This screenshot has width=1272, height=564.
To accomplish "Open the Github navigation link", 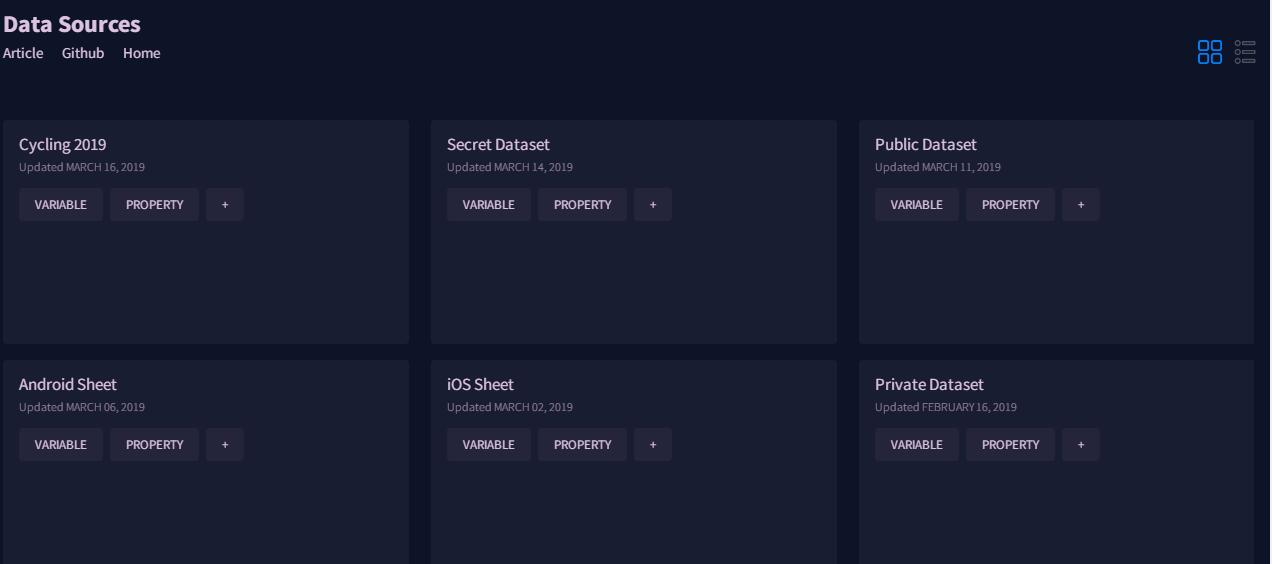I will point(83,53).
